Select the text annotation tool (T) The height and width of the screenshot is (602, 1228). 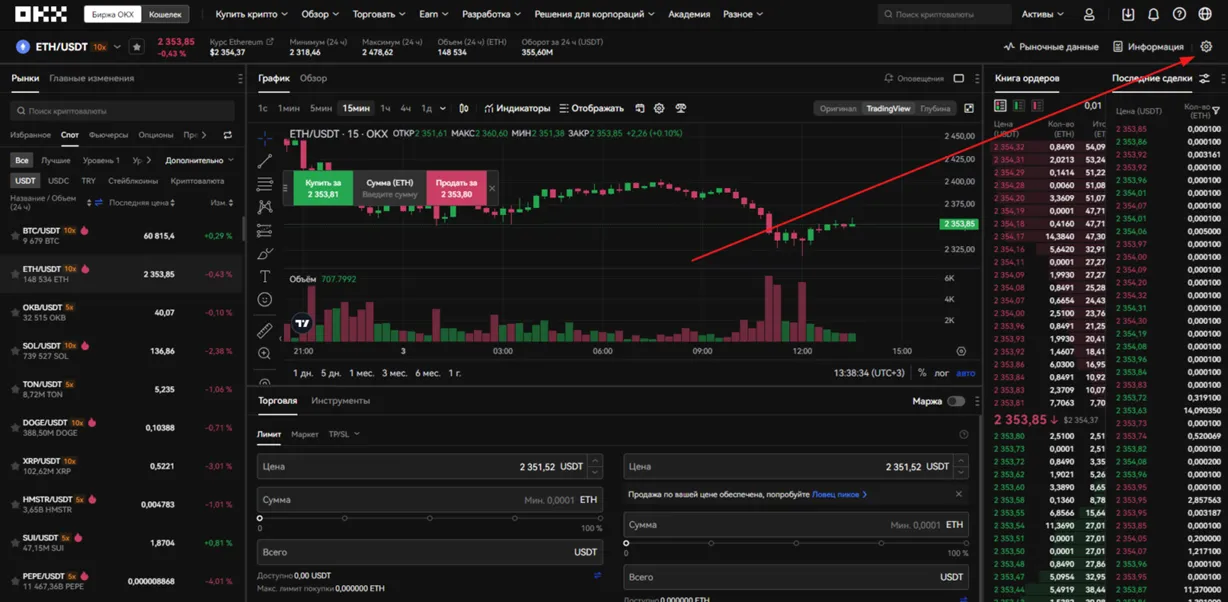[264, 274]
